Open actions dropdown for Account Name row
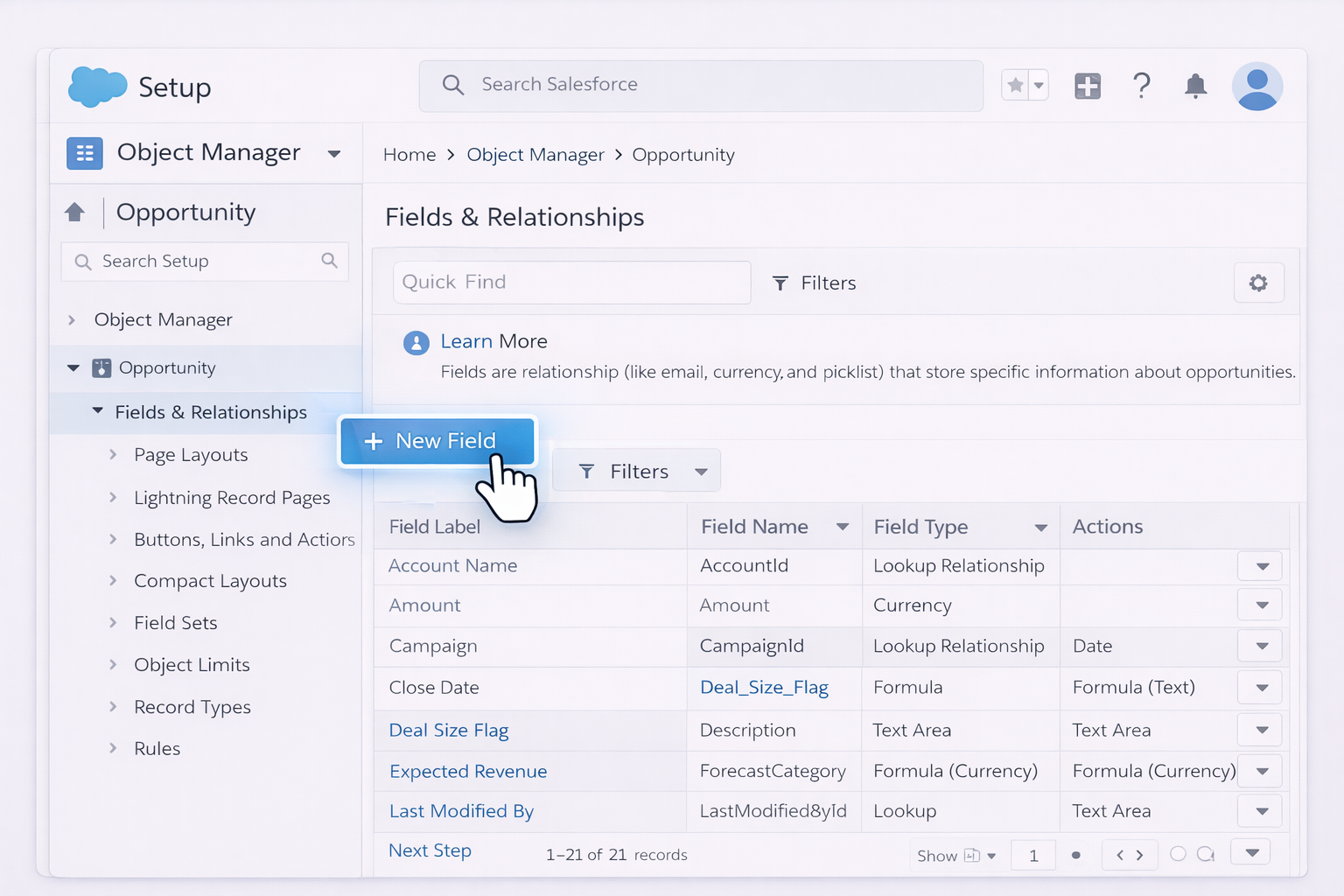 [1260, 566]
